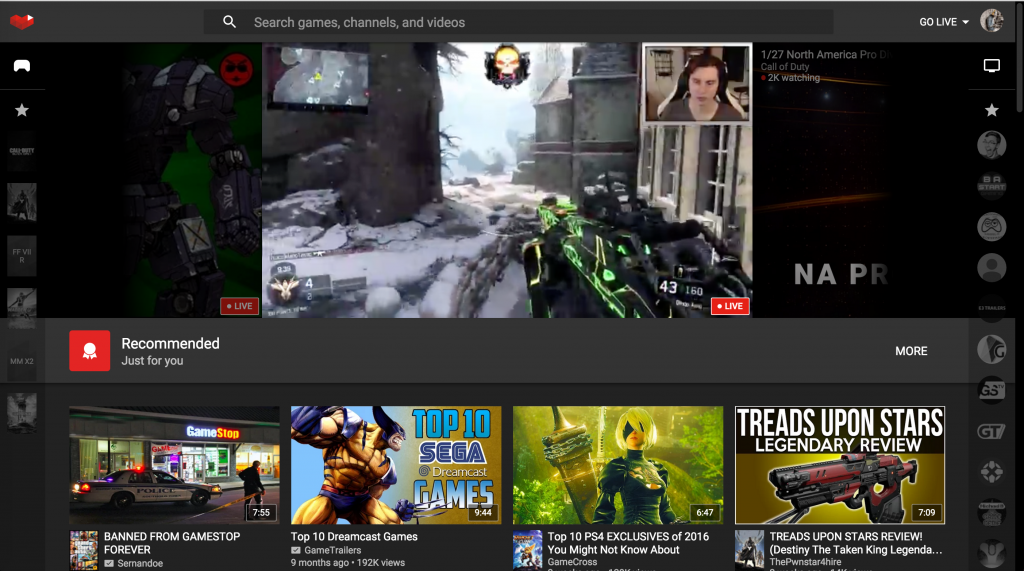Open the Call of Duty game tile in left sidebar
Image resolution: width=1024 pixels, height=571 pixels.
[22, 151]
